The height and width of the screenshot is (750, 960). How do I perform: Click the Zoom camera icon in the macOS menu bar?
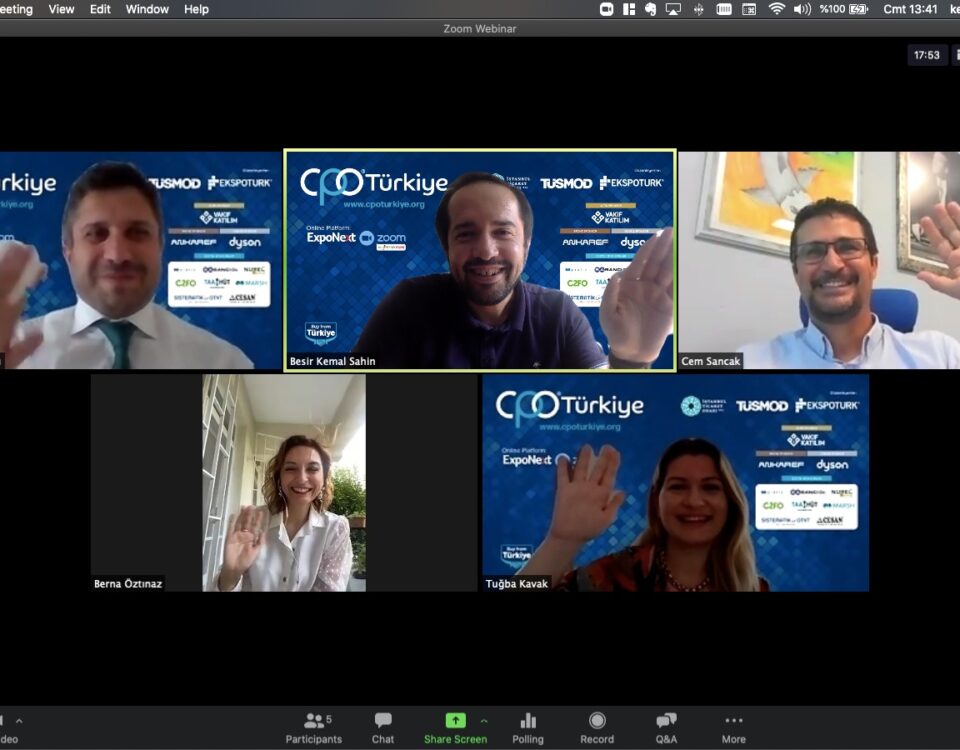tap(606, 9)
